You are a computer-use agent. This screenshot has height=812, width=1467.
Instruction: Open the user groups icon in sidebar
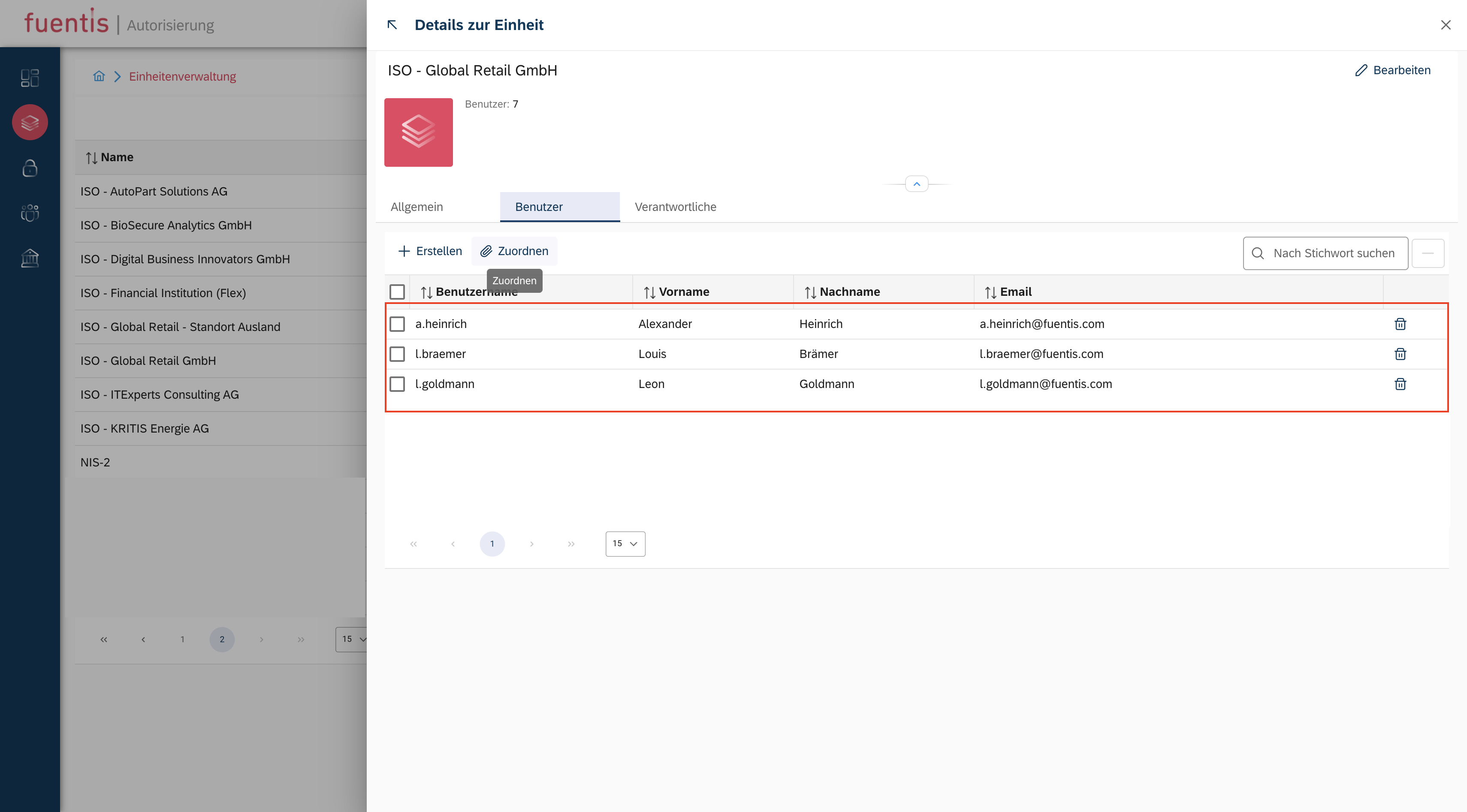coord(30,213)
